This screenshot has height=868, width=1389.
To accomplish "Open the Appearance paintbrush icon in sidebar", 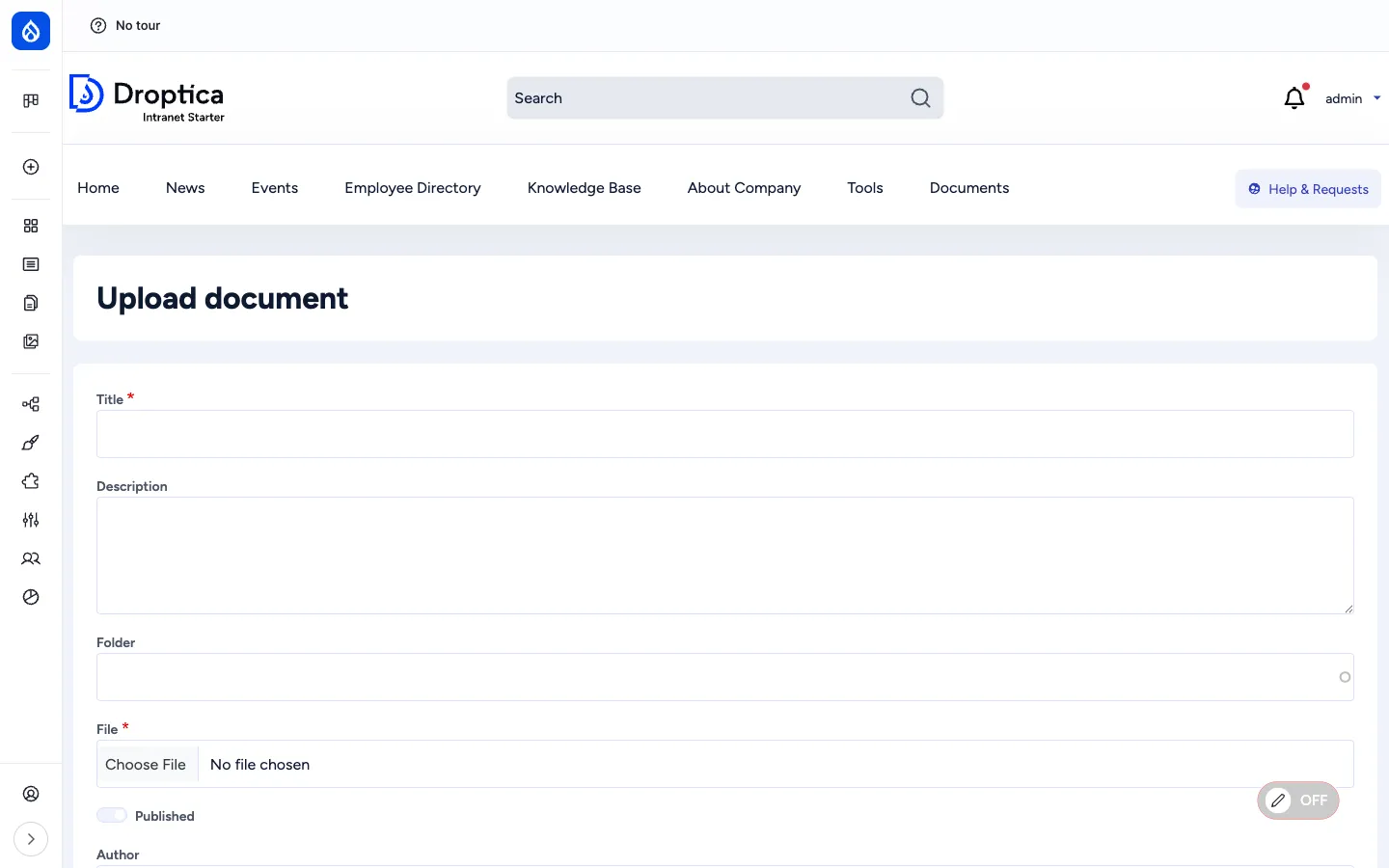I will [31, 443].
